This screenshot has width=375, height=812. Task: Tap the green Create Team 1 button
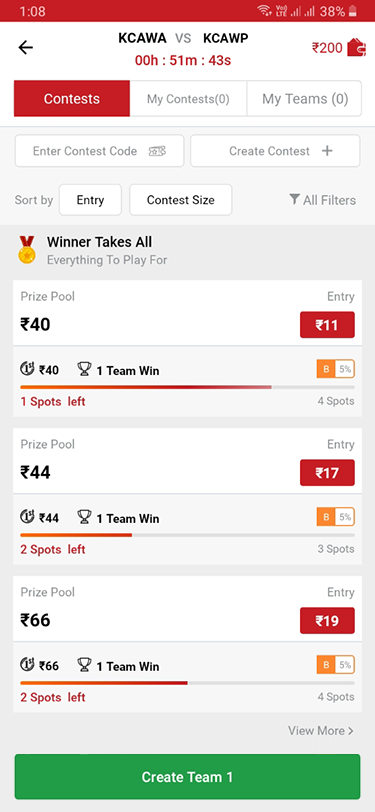188,777
